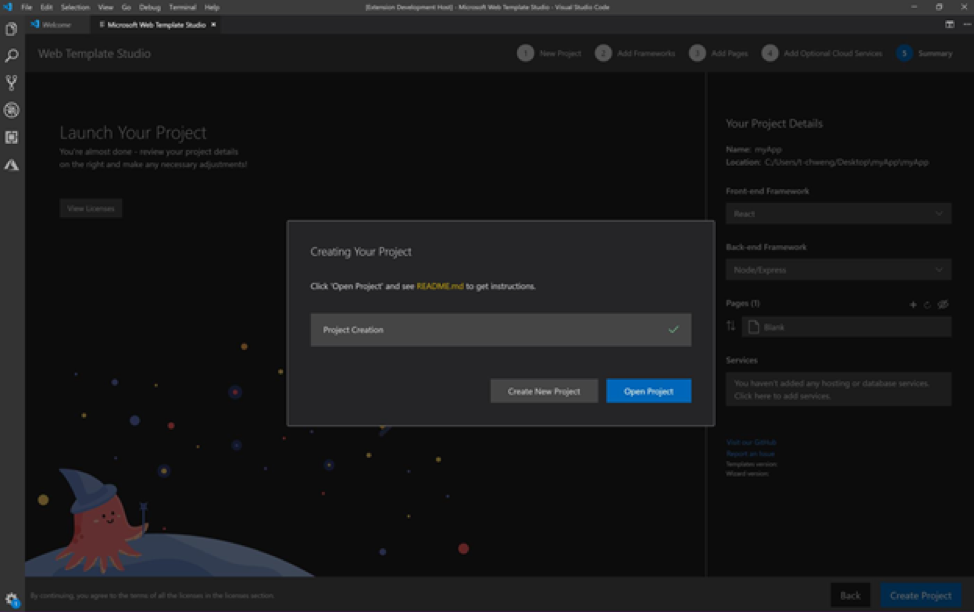Click the add services message box
The width and height of the screenshot is (974, 612).
(x=838, y=389)
